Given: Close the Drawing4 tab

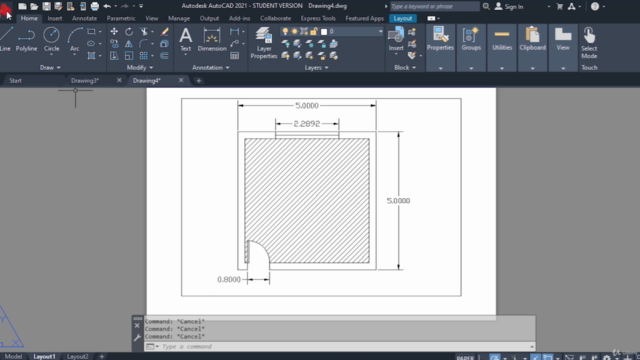Looking at the screenshot, I should [x=181, y=80].
